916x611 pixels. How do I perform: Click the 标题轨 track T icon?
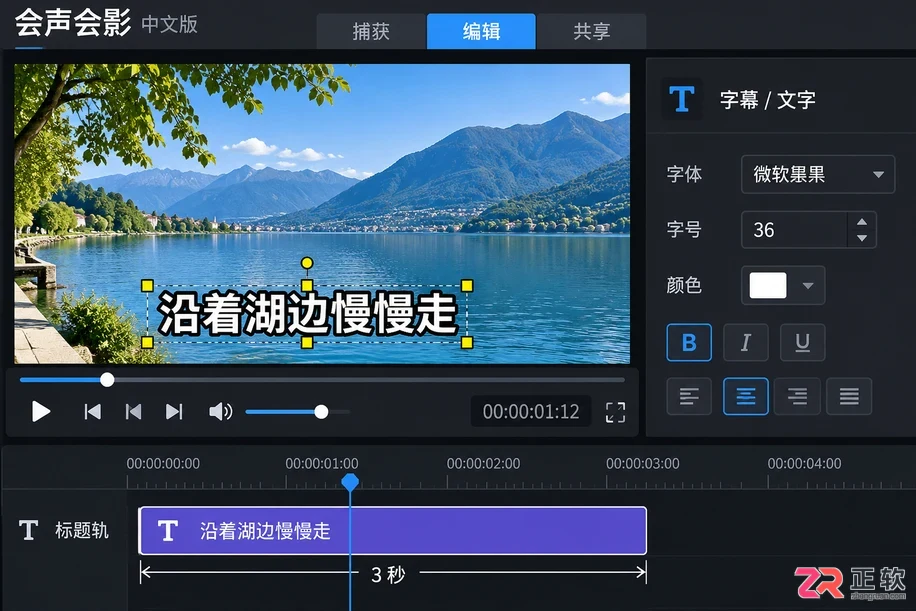28,530
